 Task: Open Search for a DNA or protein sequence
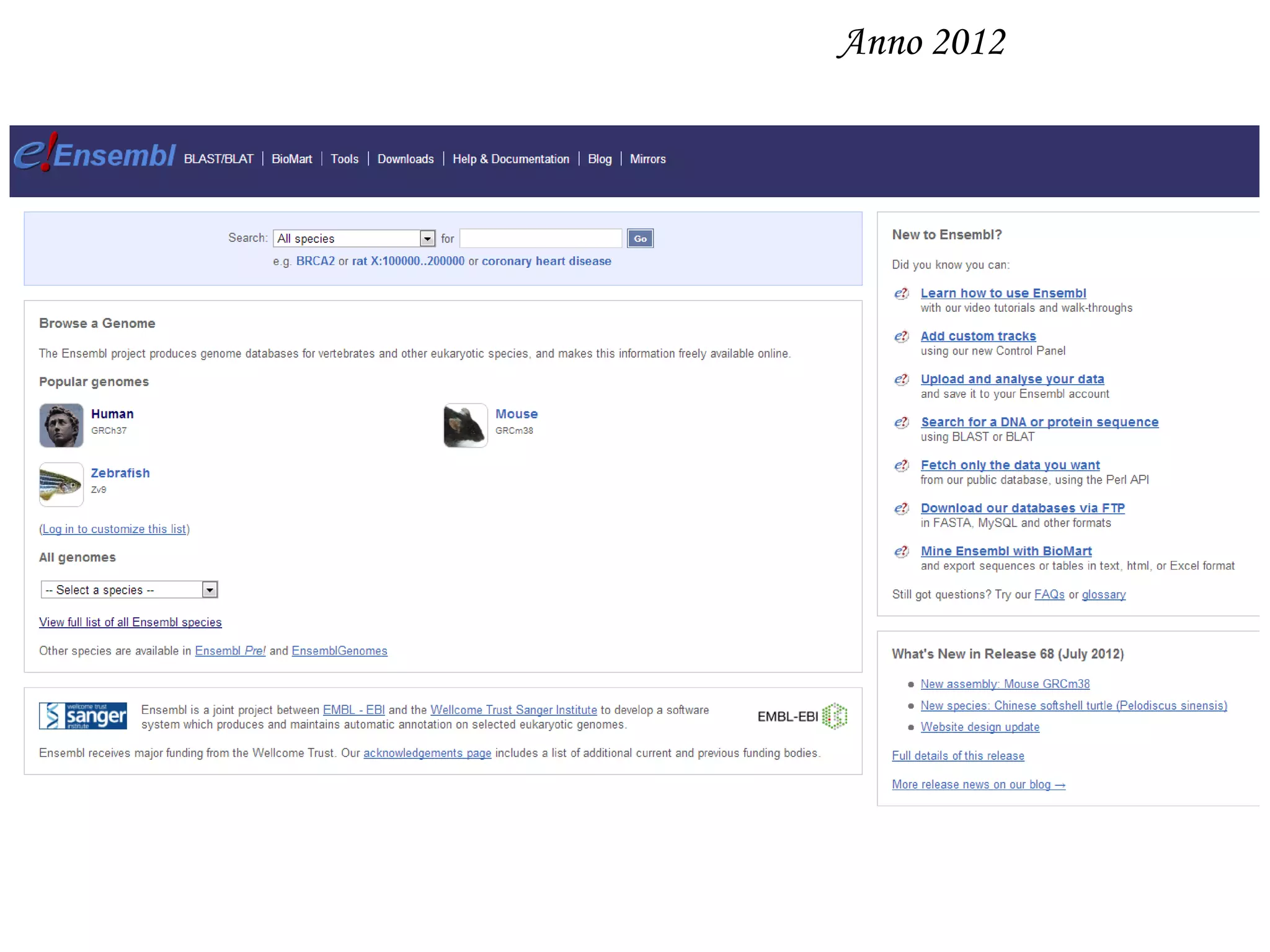(x=1039, y=422)
